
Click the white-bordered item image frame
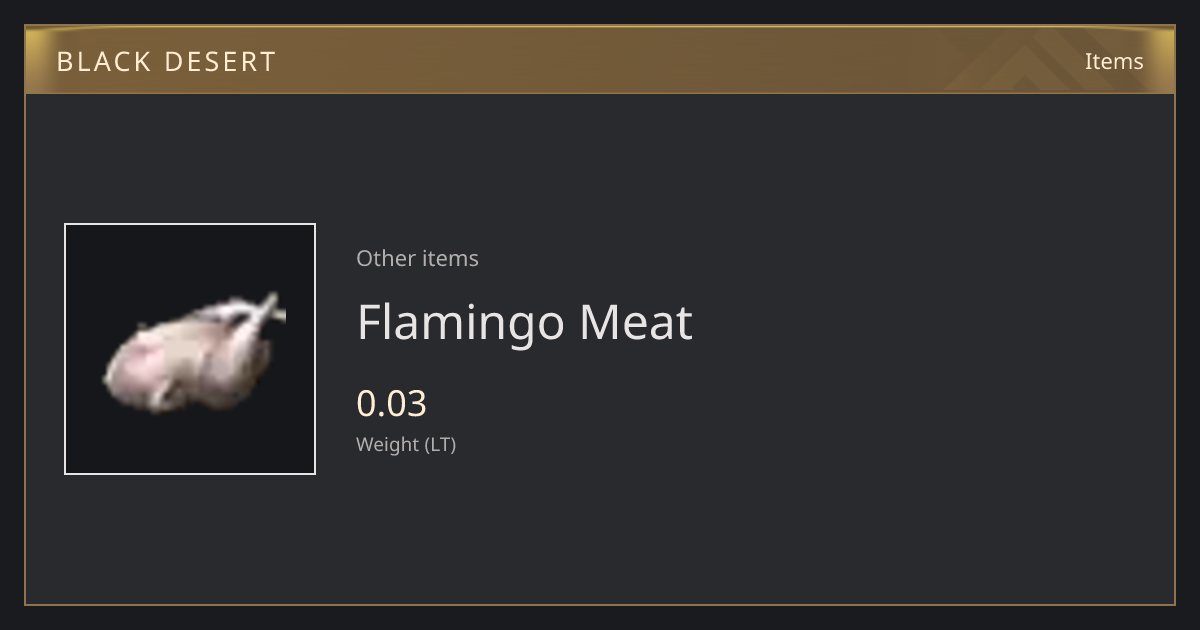pyautogui.click(x=190, y=349)
